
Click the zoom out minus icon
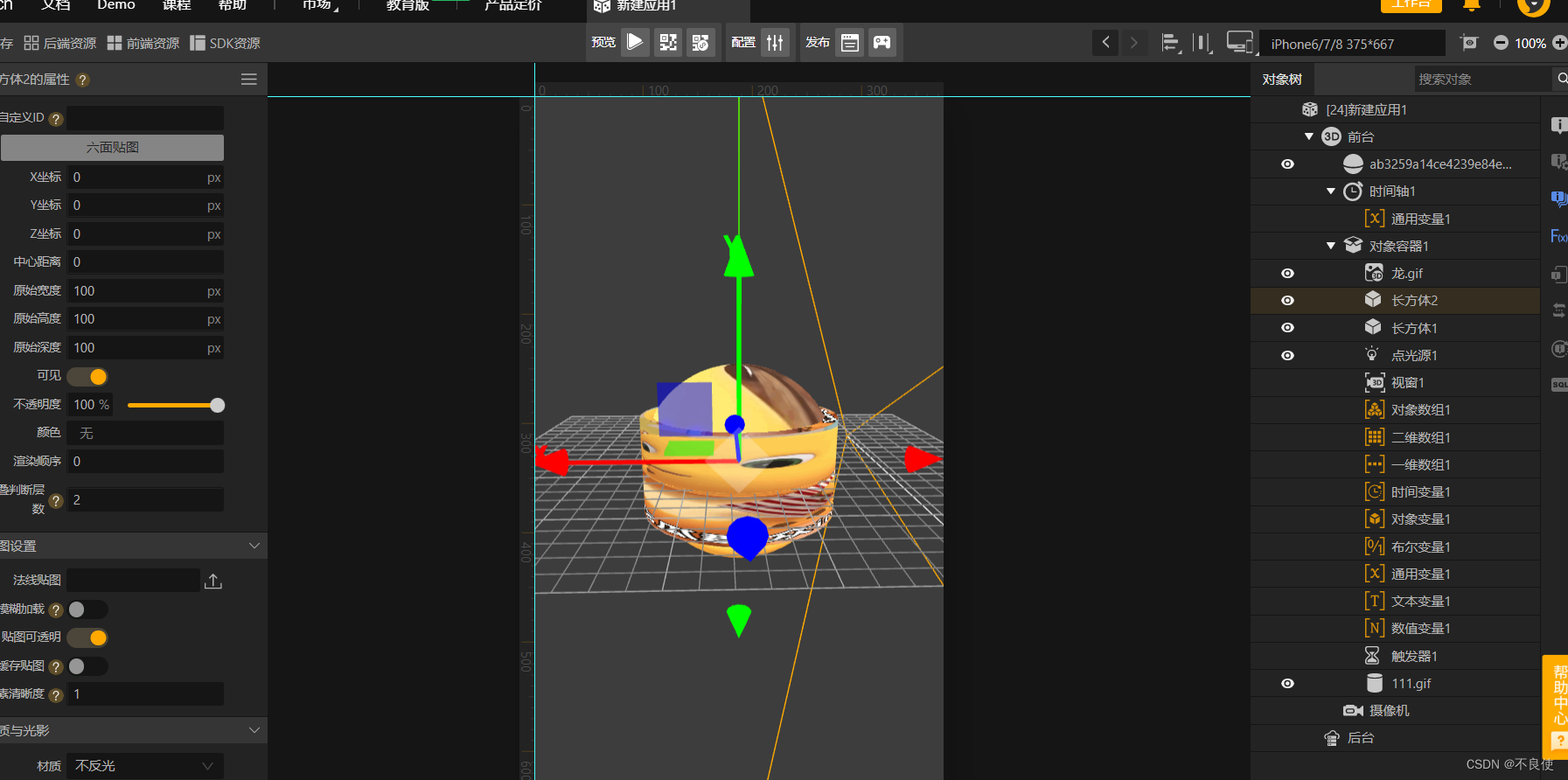pyautogui.click(x=1501, y=43)
